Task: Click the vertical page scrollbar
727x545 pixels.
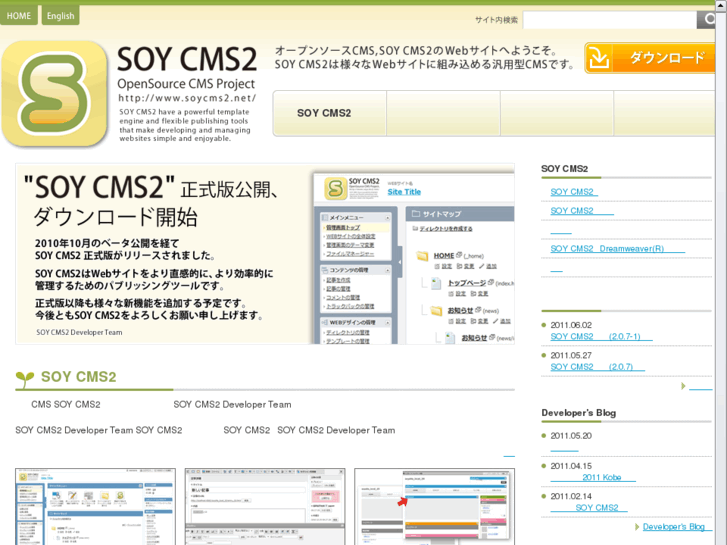Action: point(721,272)
